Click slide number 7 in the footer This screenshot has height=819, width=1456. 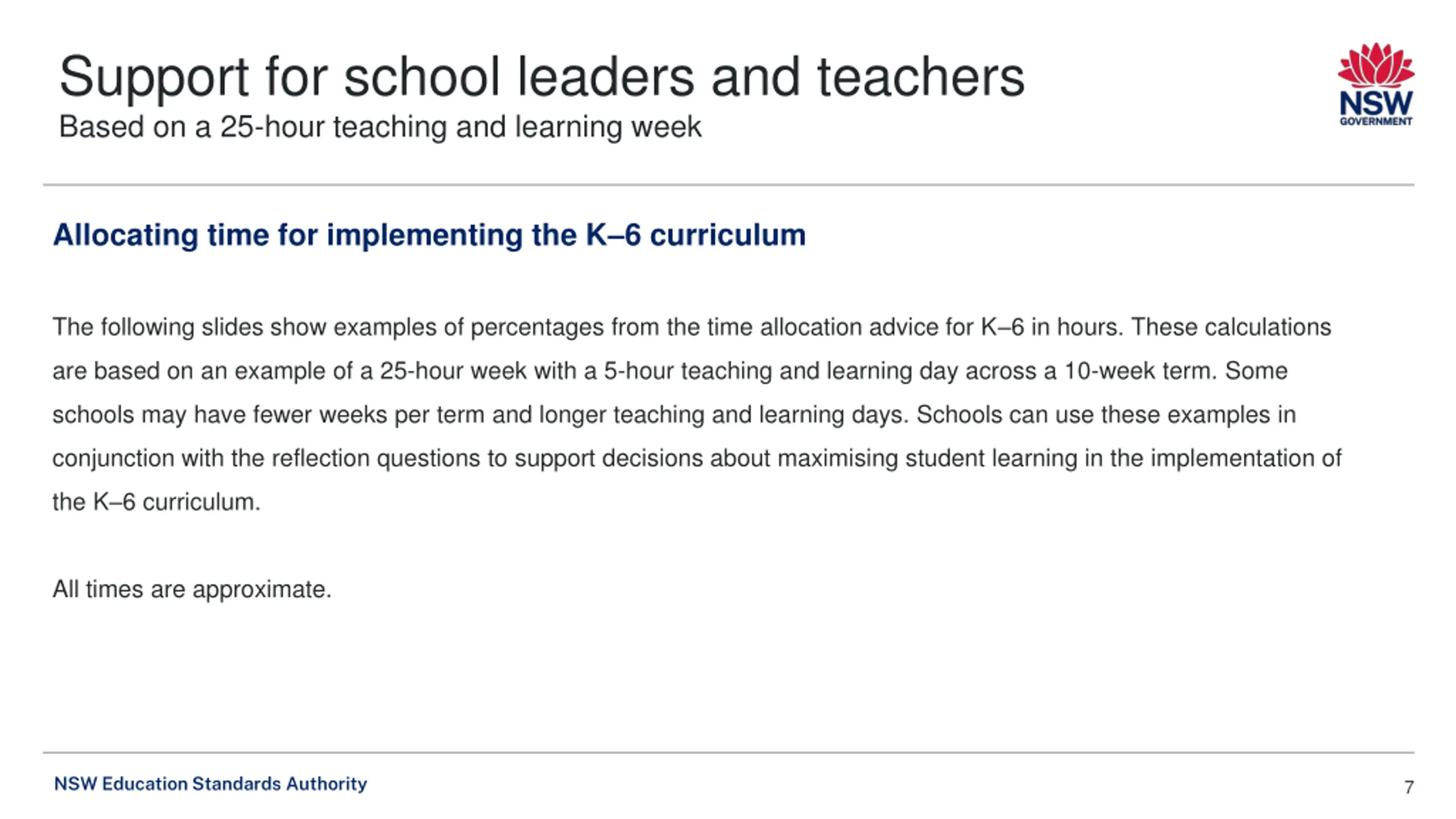pos(1409,787)
